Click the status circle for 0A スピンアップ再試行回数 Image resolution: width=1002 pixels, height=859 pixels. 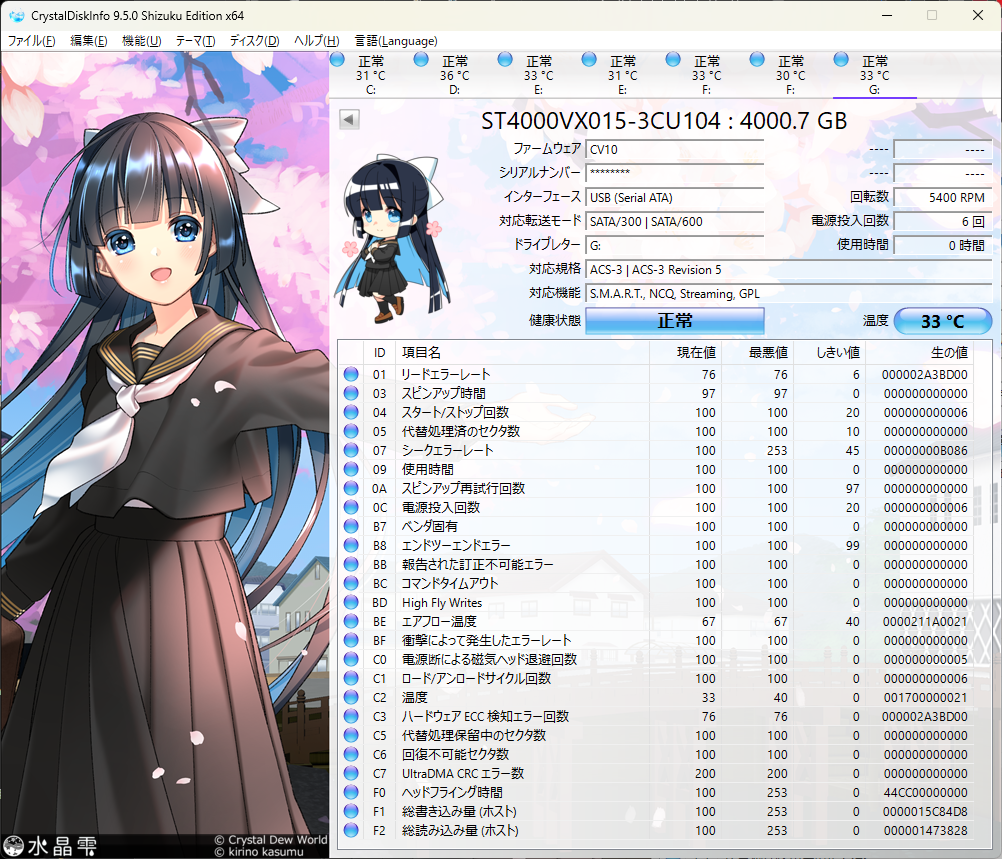(x=351, y=488)
